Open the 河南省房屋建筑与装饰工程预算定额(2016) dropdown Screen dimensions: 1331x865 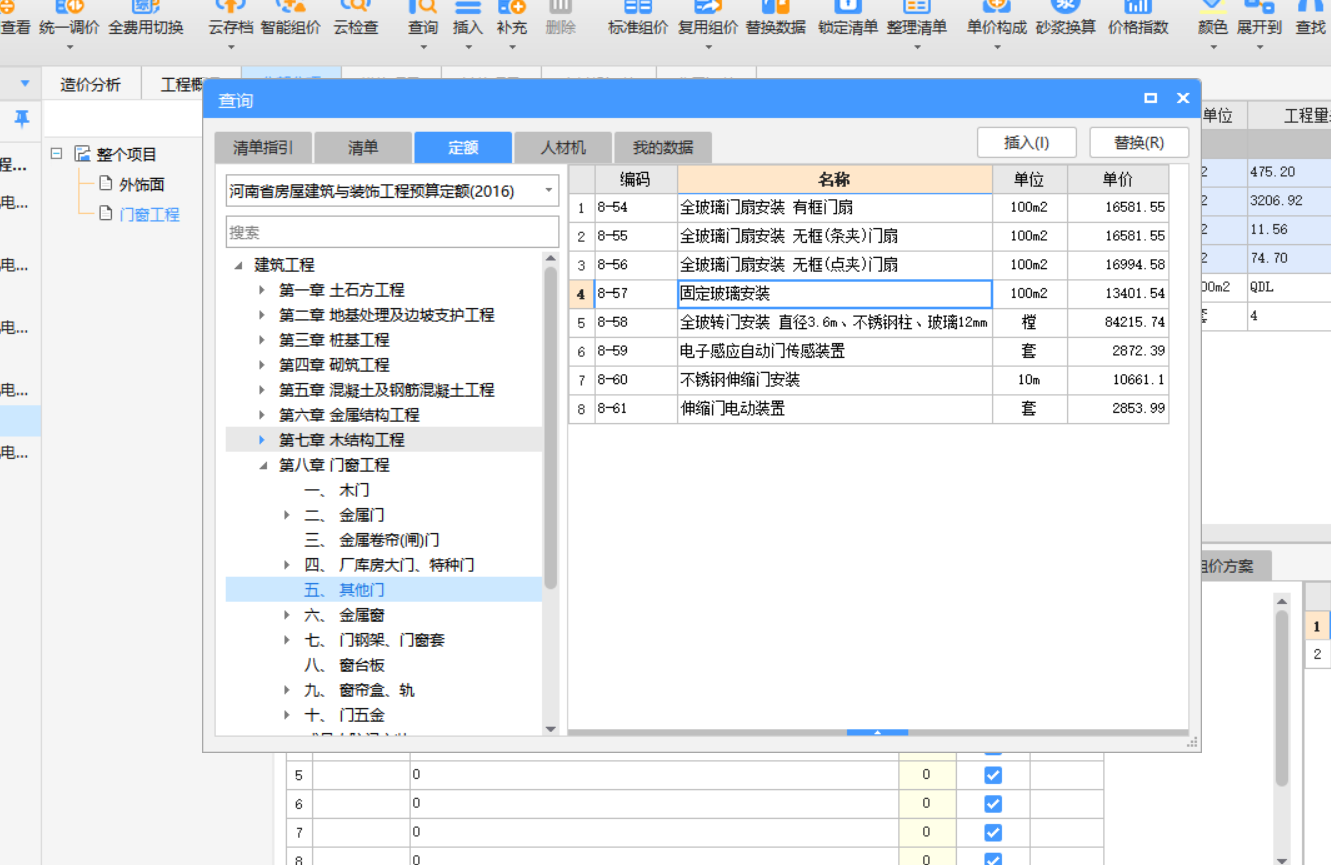tap(549, 190)
